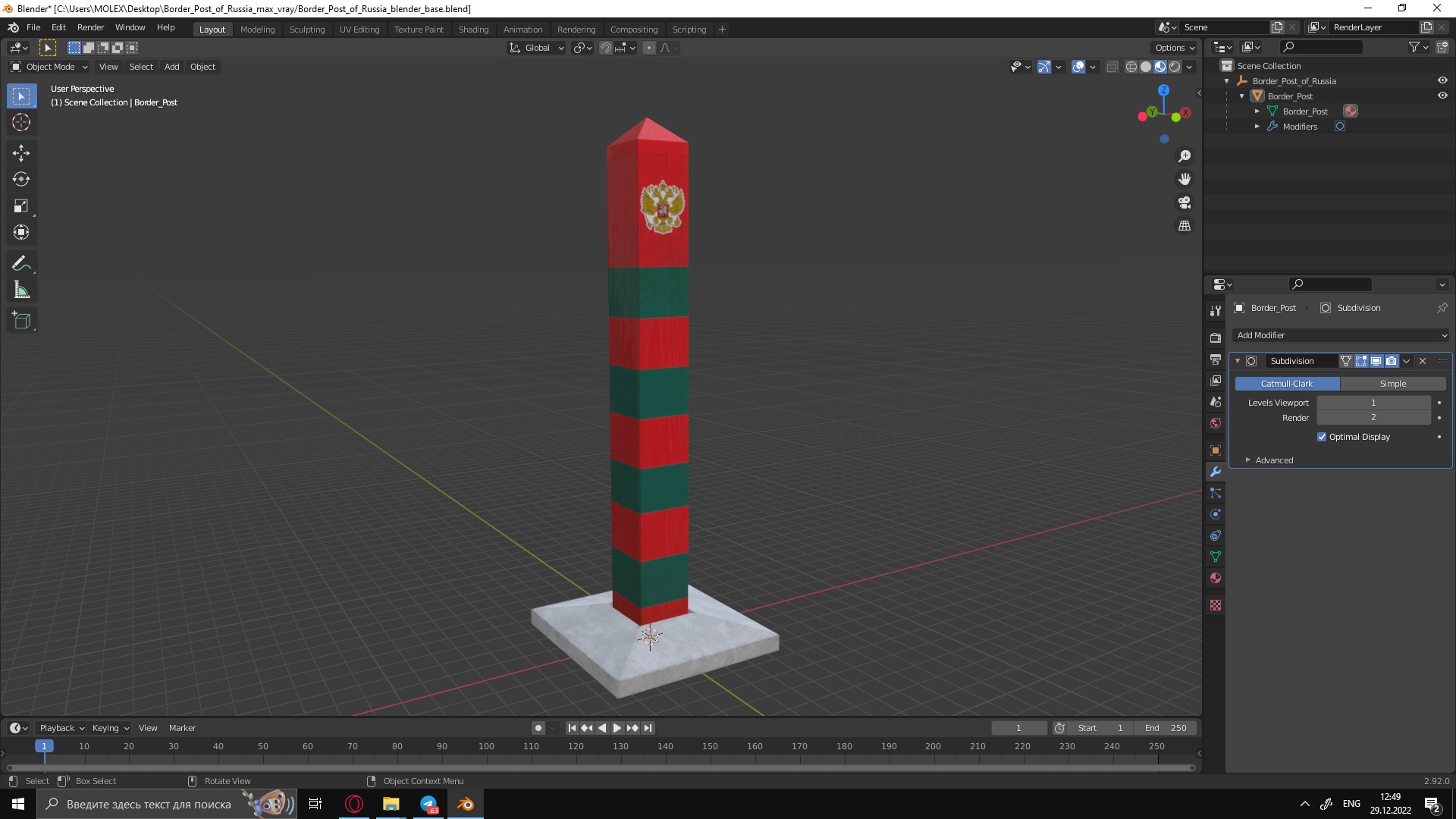1456x819 pixels.
Task: Activate the Move tool
Action: pyautogui.click(x=21, y=152)
